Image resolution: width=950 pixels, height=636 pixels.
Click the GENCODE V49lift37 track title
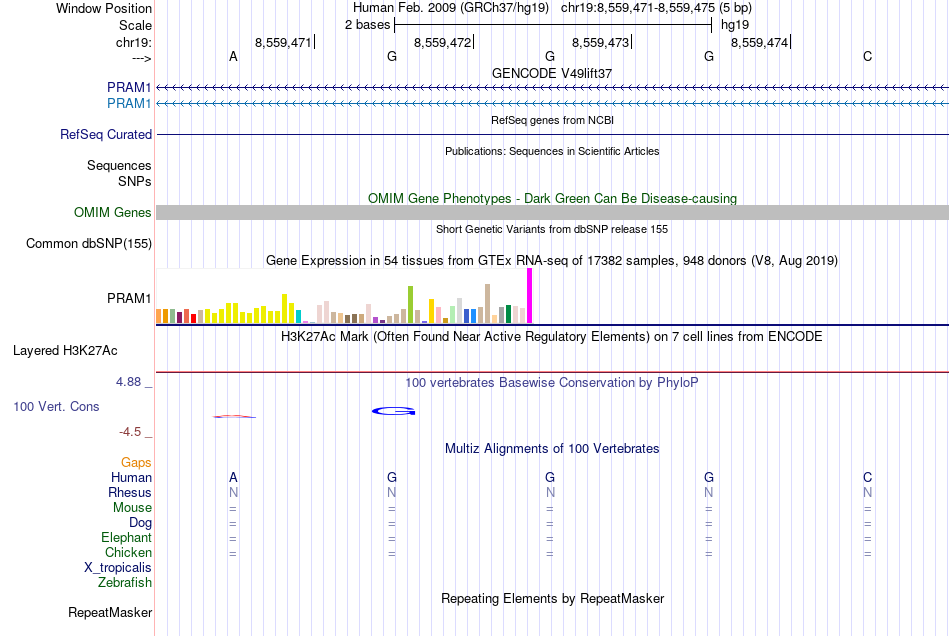[x=552, y=73]
